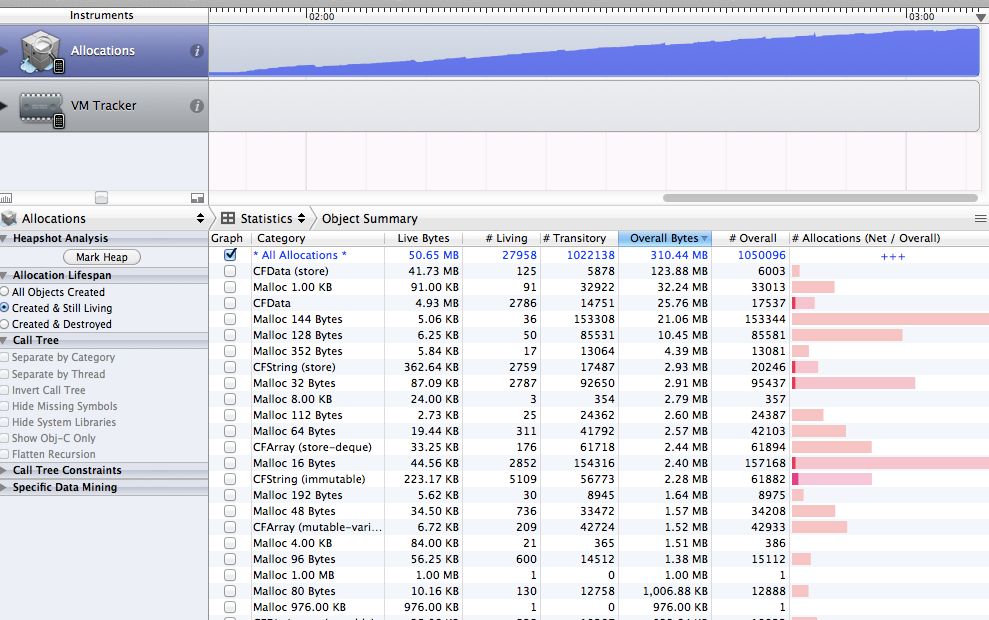989x620 pixels.
Task: Expand the Call Tree Constraints section
Action: tap(4, 471)
